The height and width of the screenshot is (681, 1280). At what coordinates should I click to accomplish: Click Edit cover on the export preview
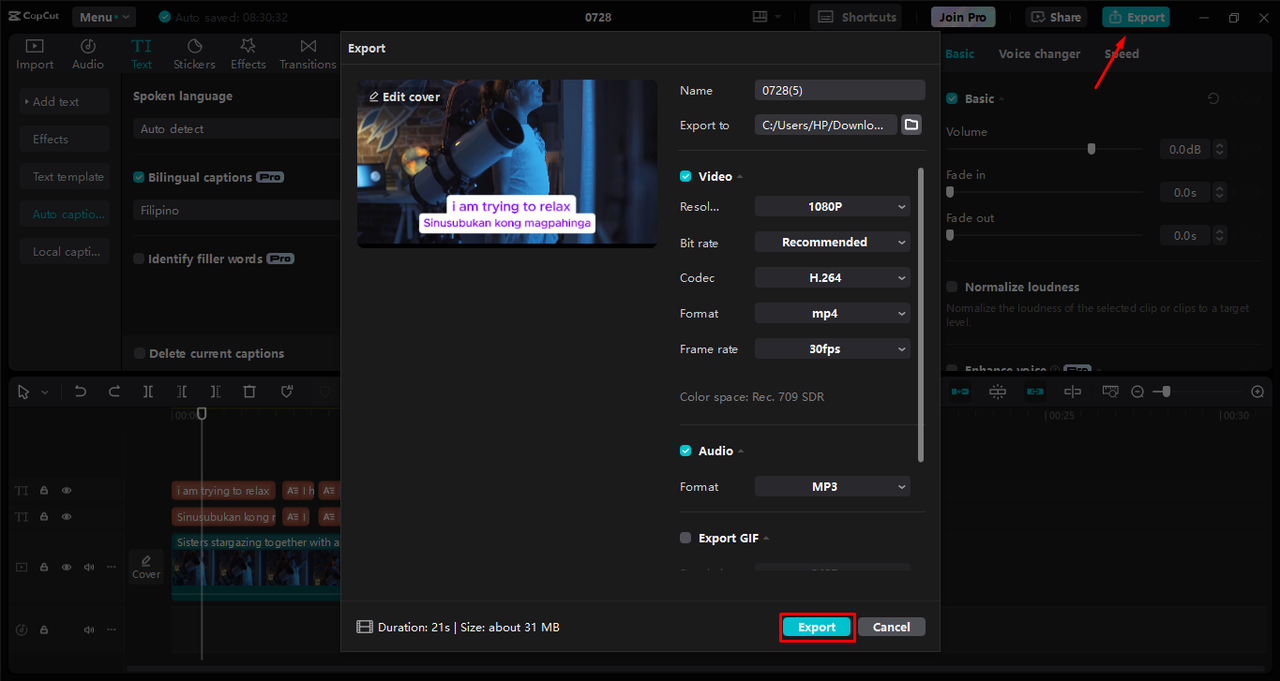pyautogui.click(x=404, y=97)
